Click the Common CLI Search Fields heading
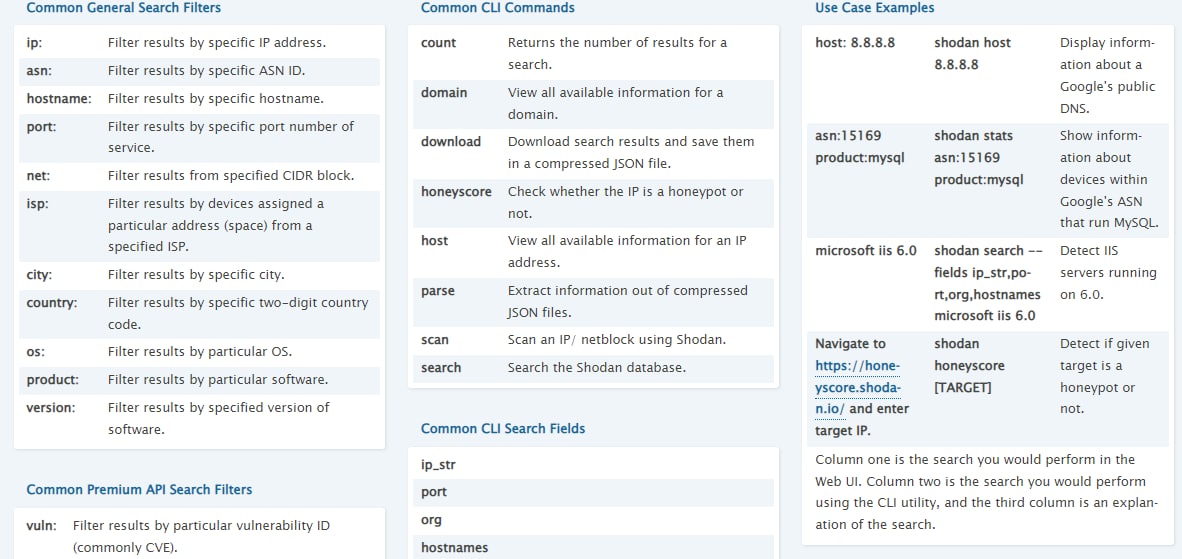The image size is (1182, 559). pos(503,429)
